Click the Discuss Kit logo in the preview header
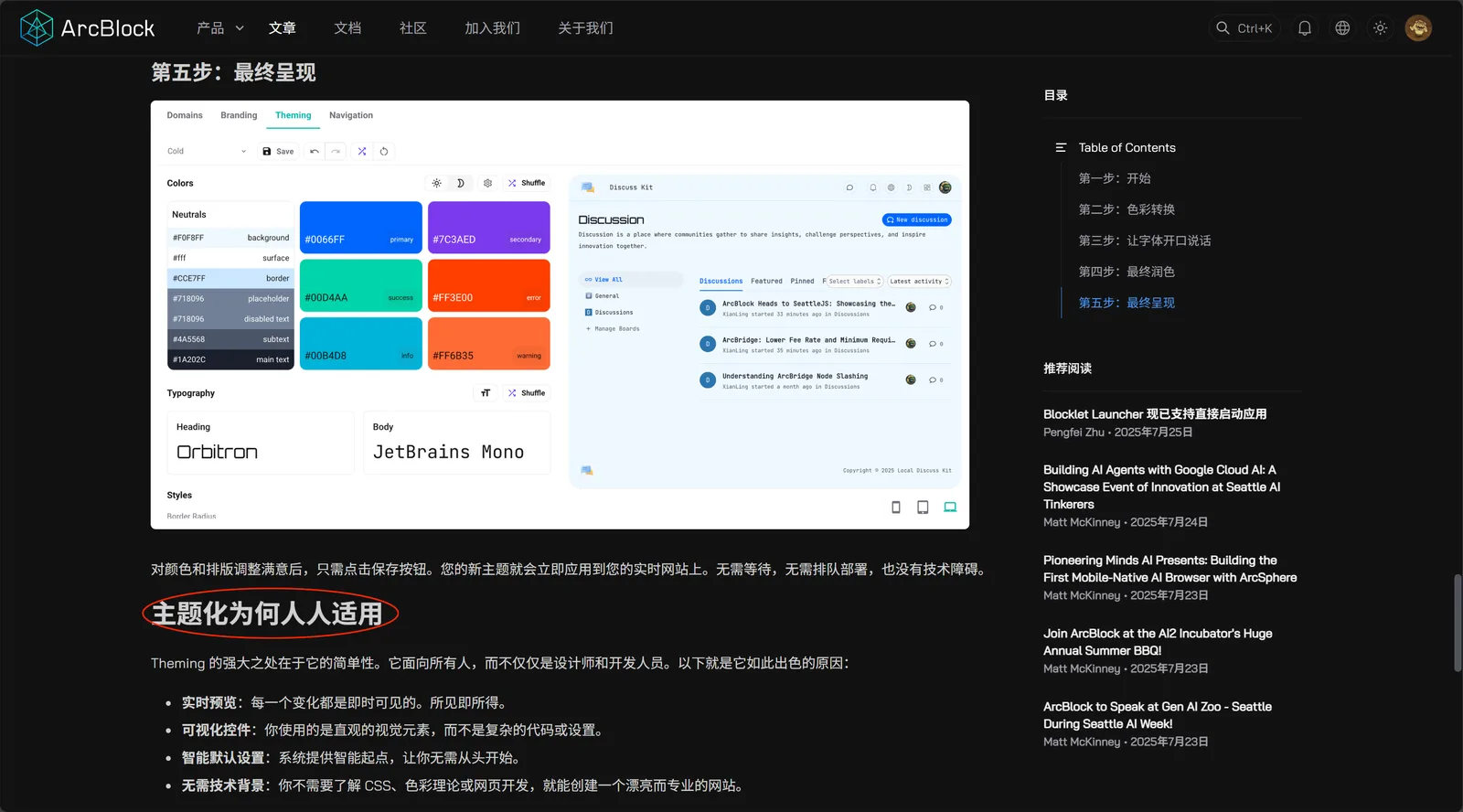 [588, 187]
